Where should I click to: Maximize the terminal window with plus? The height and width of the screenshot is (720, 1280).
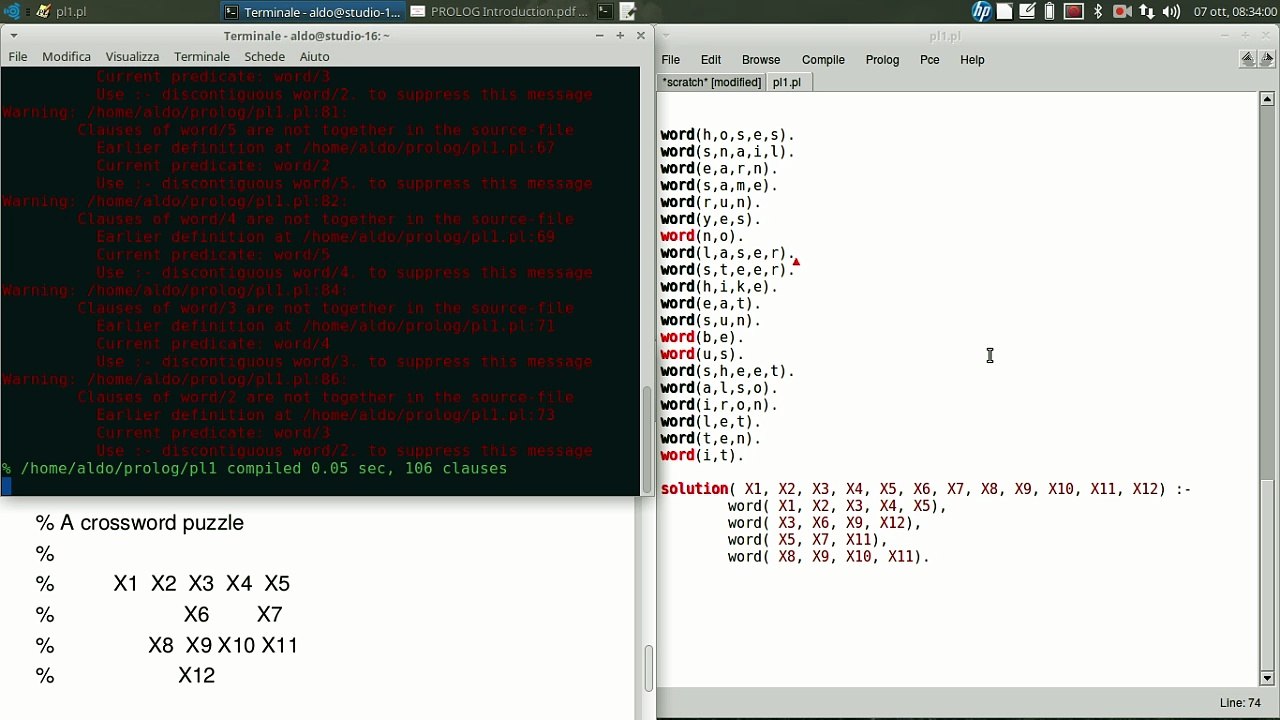[620, 36]
